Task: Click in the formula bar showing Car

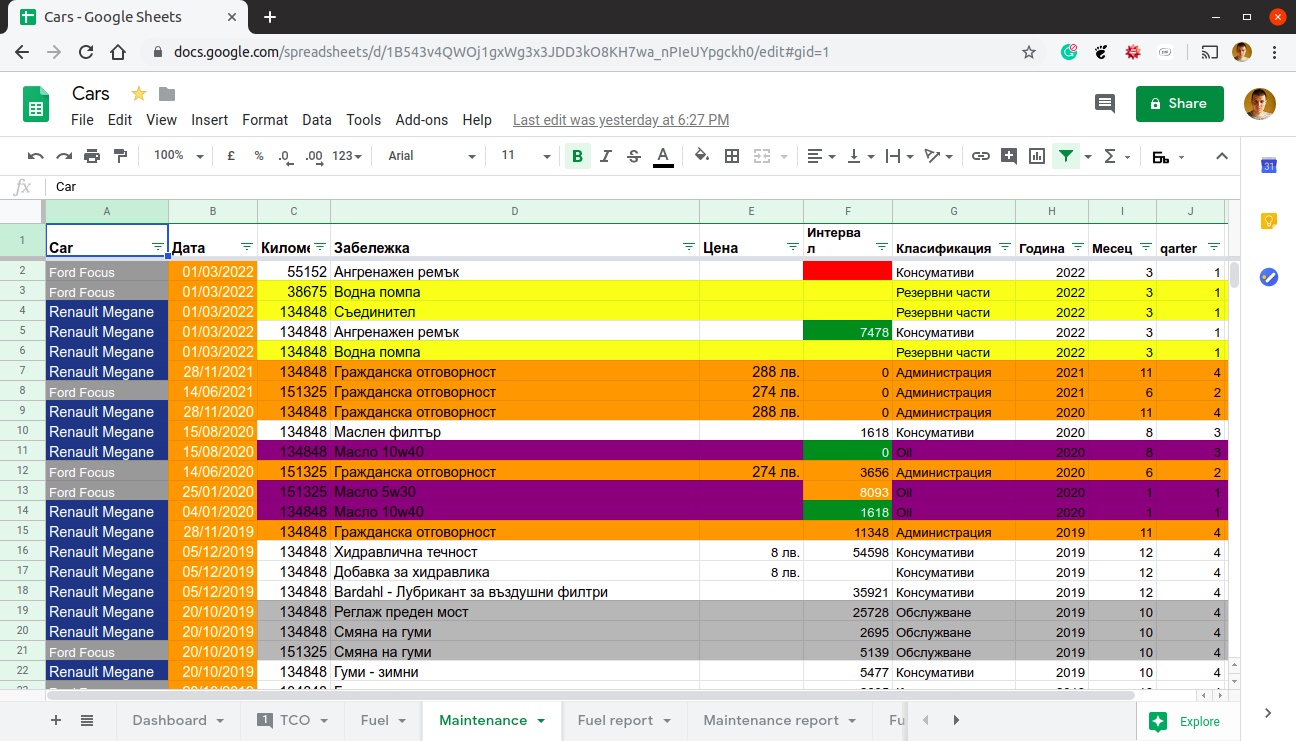Action: 640,187
